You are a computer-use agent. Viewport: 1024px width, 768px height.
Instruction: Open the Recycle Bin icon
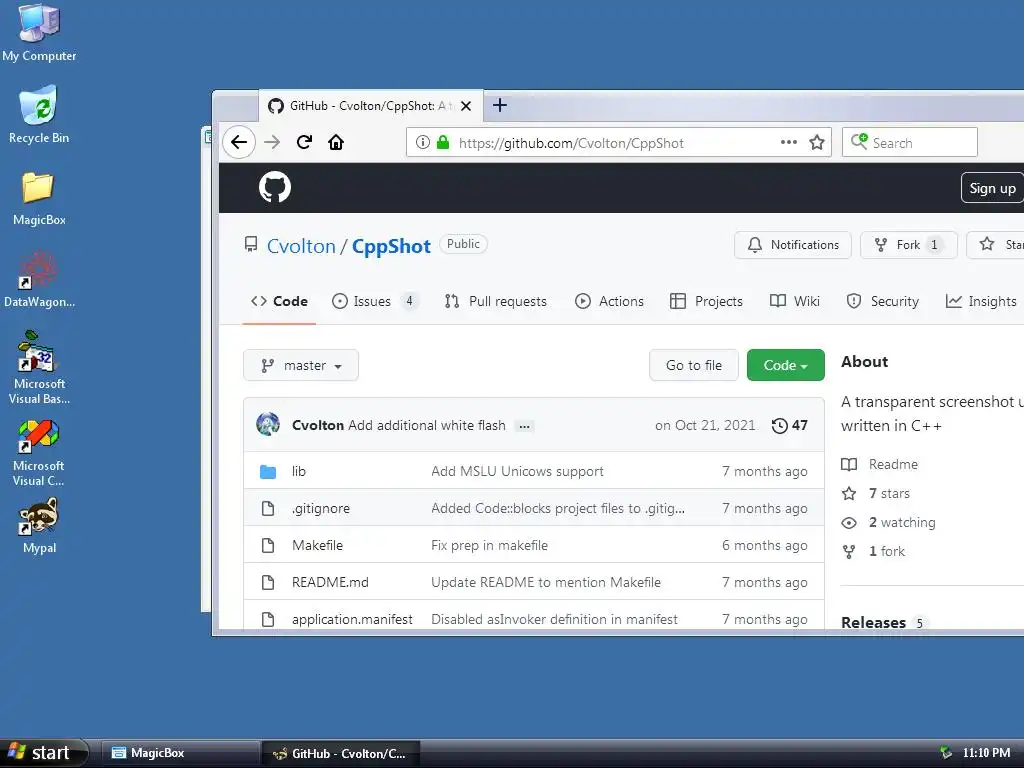click(x=39, y=114)
